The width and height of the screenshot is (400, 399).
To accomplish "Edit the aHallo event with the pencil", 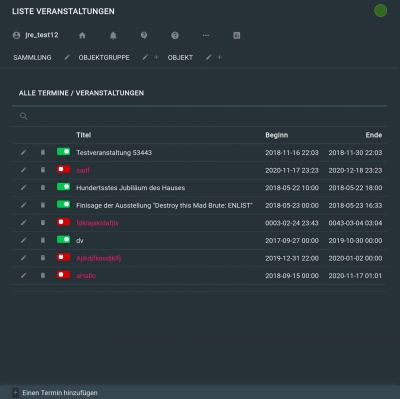I will (23, 276).
